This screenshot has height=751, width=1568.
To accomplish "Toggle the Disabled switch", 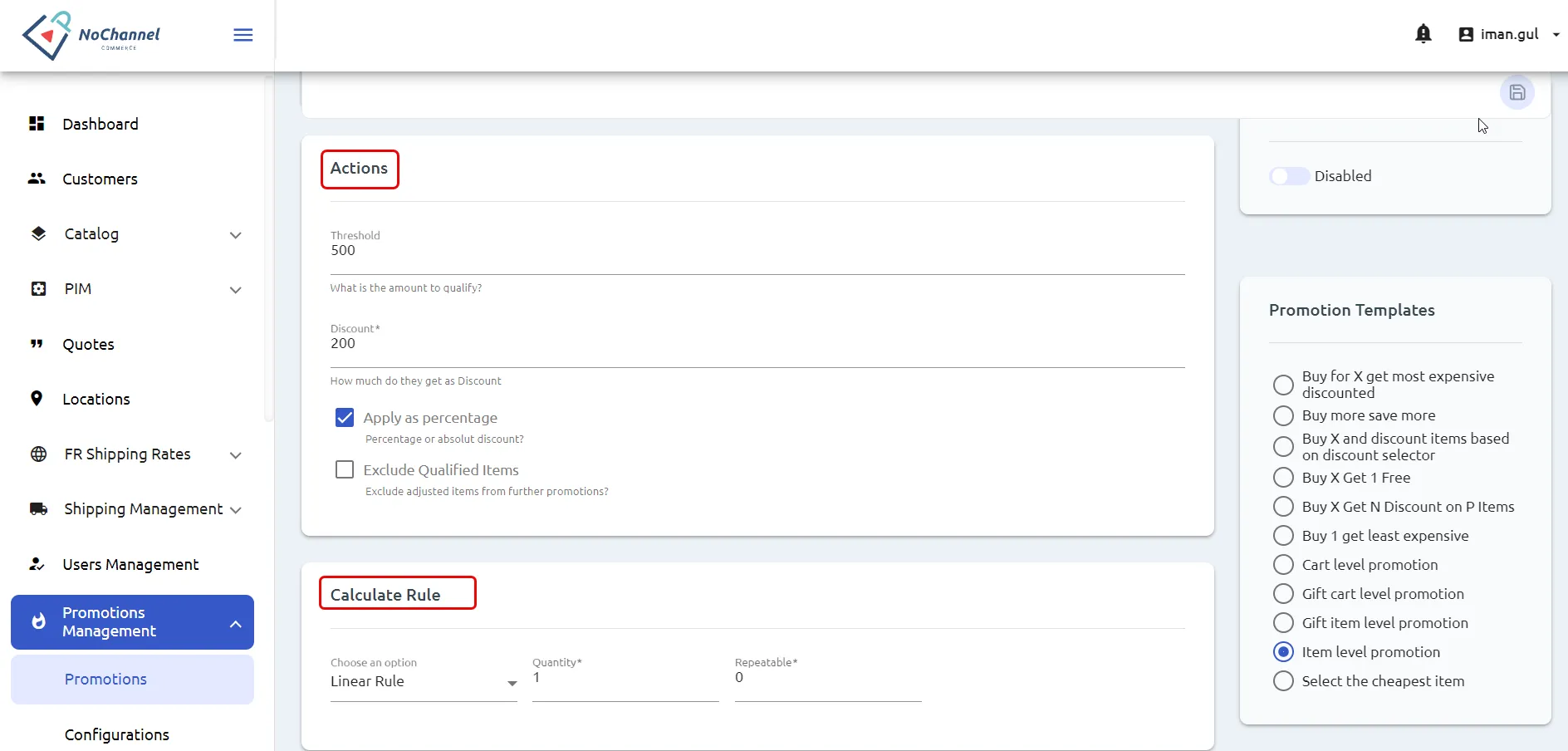I will tap(1290, 176).
